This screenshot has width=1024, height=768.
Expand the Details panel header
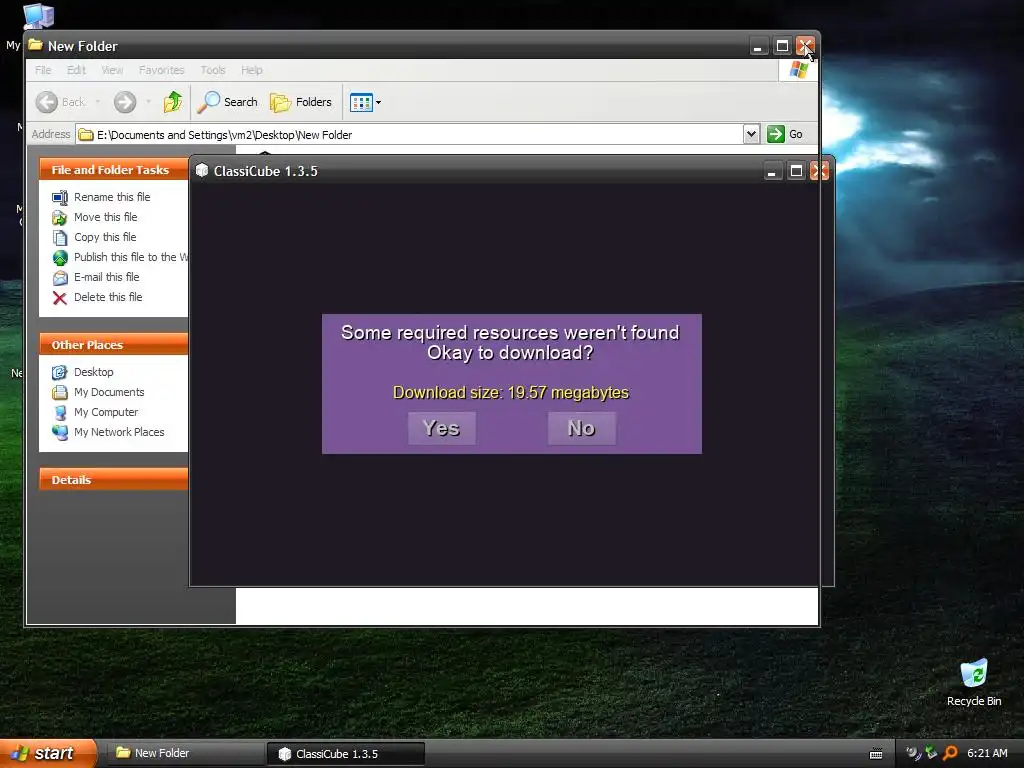tap(114, 480)
